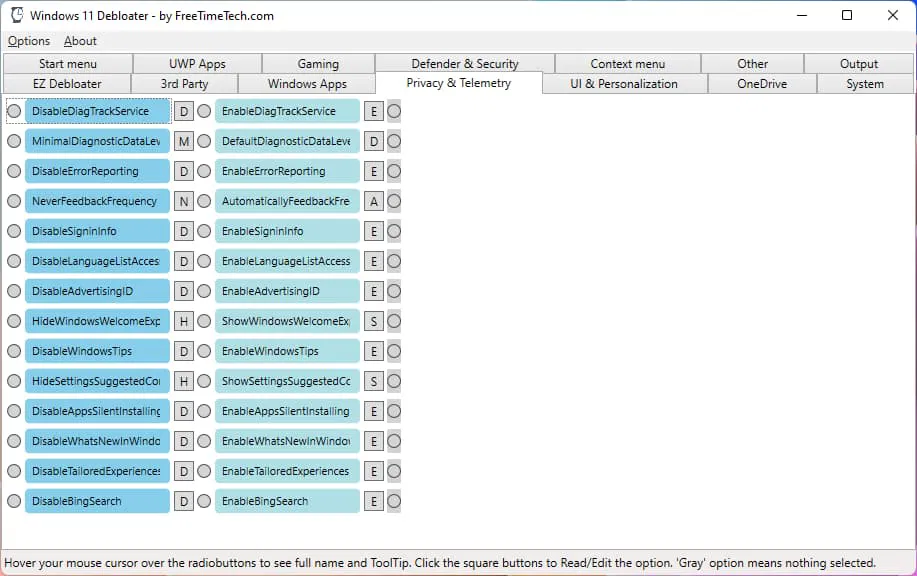Click the A button beside AutomaticallyFeedbackFrequency
The height and width of the screenshot is (576, 917).
374,201
